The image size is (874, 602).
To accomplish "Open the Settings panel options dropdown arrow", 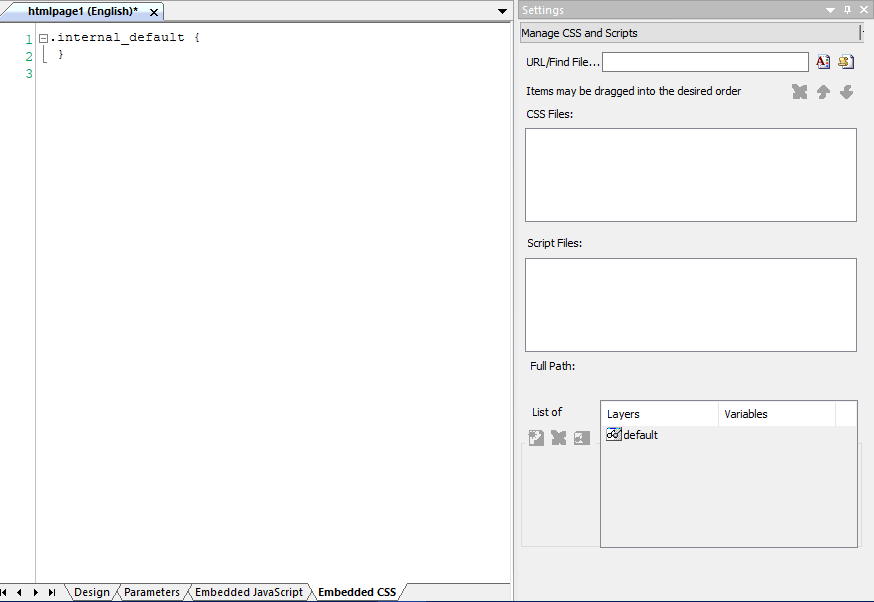I will point(830,10).
